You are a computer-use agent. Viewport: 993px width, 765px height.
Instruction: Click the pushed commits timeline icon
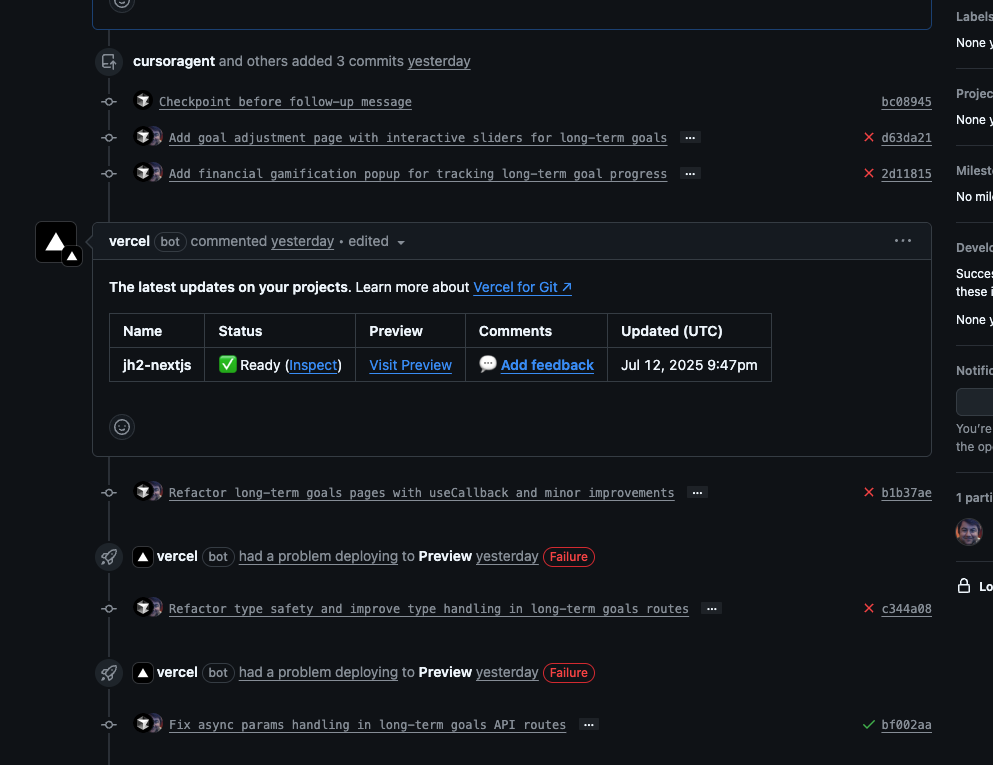point(109,62)
